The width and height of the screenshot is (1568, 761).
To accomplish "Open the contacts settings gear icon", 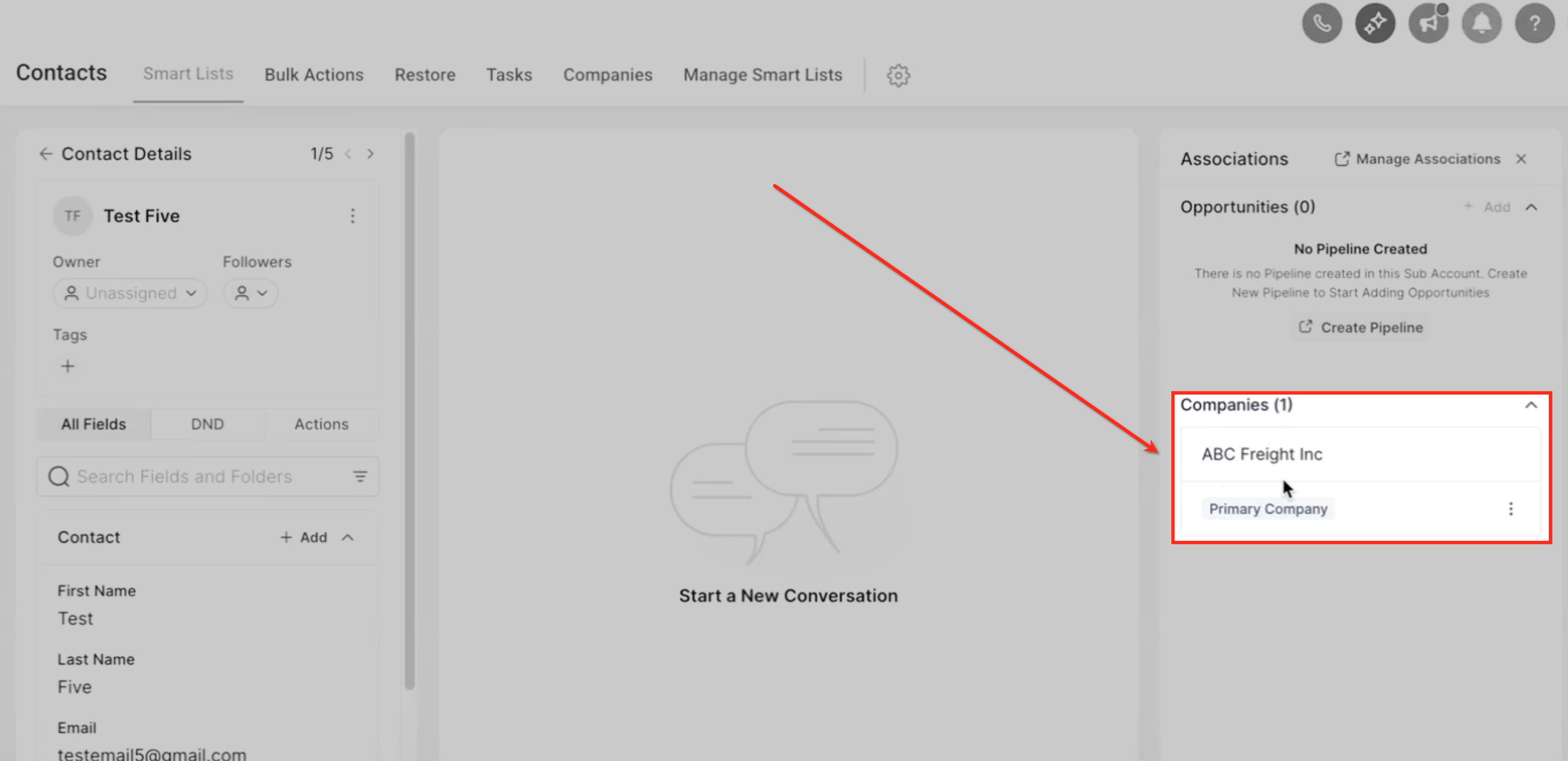I will click(x=898, y=75).
